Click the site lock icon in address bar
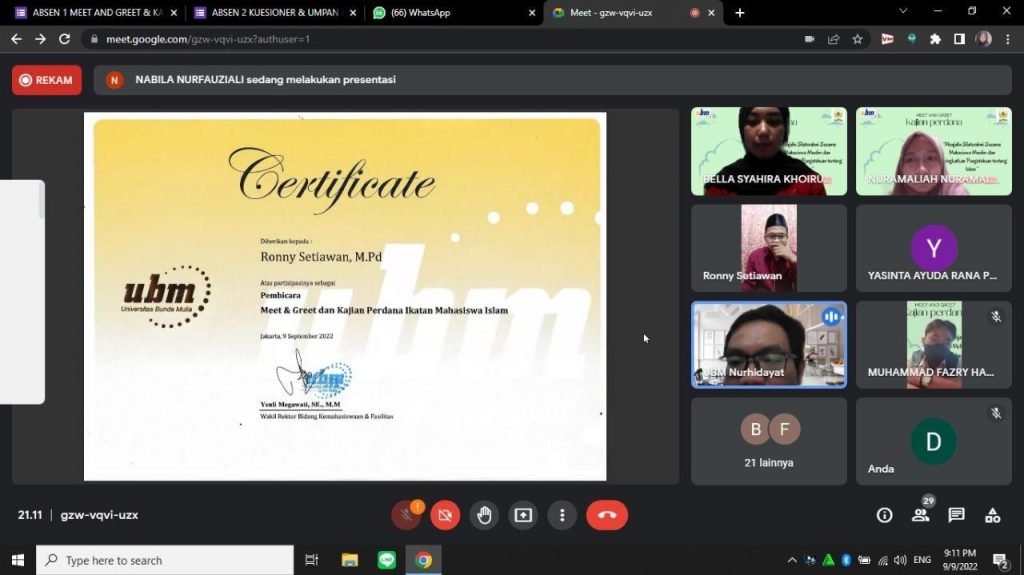The image size is (1024, 575). 95,39
